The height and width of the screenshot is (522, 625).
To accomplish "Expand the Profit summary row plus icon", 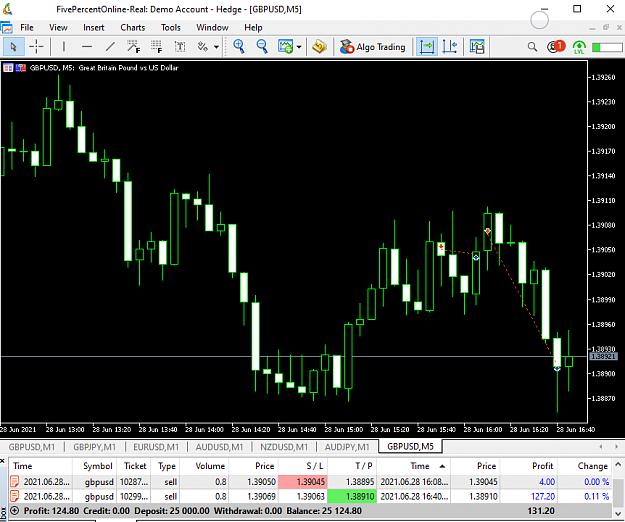I will pos(14,511).
